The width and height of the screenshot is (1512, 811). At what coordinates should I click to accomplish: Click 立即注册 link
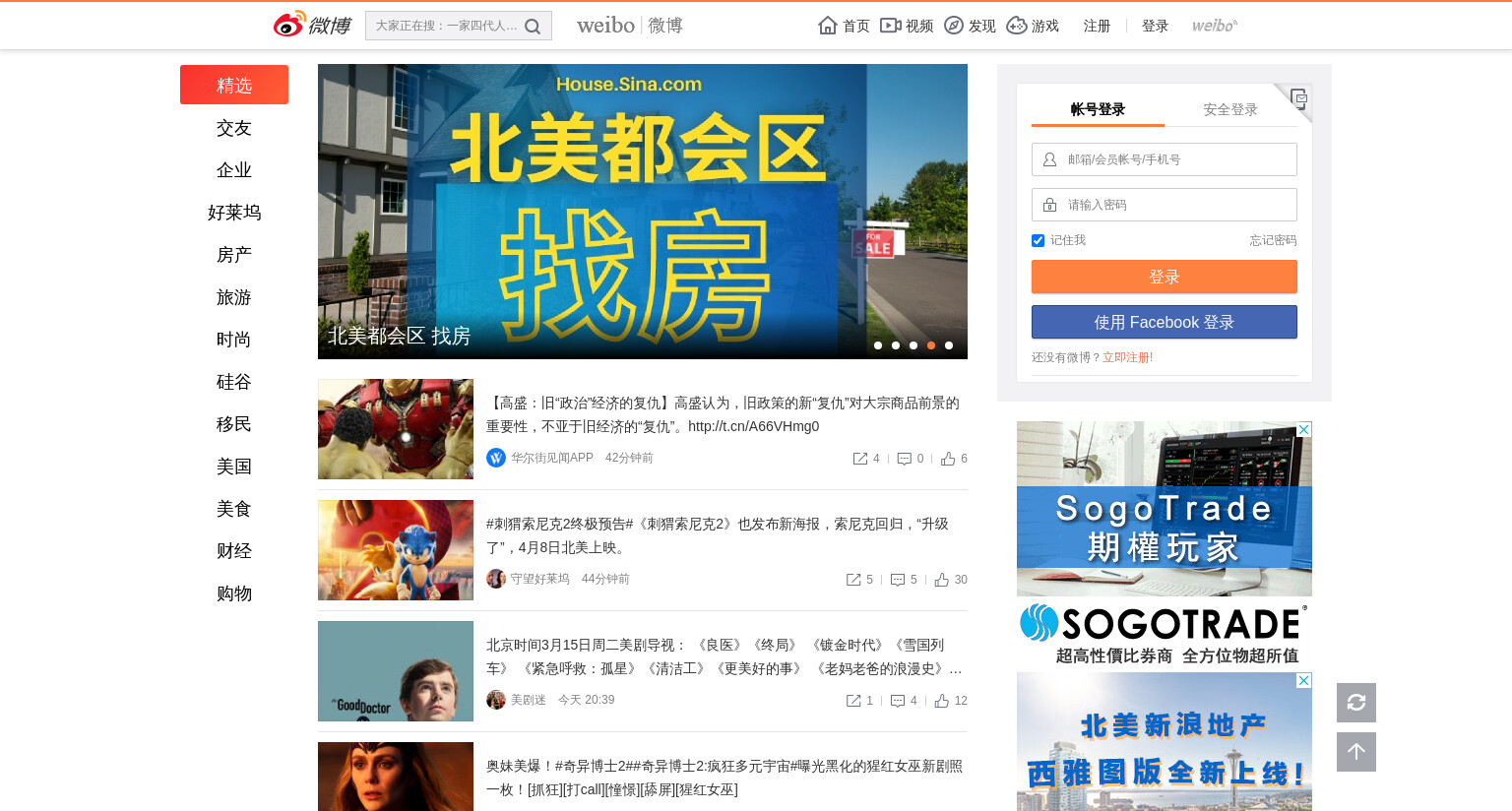pos(1126,357)
